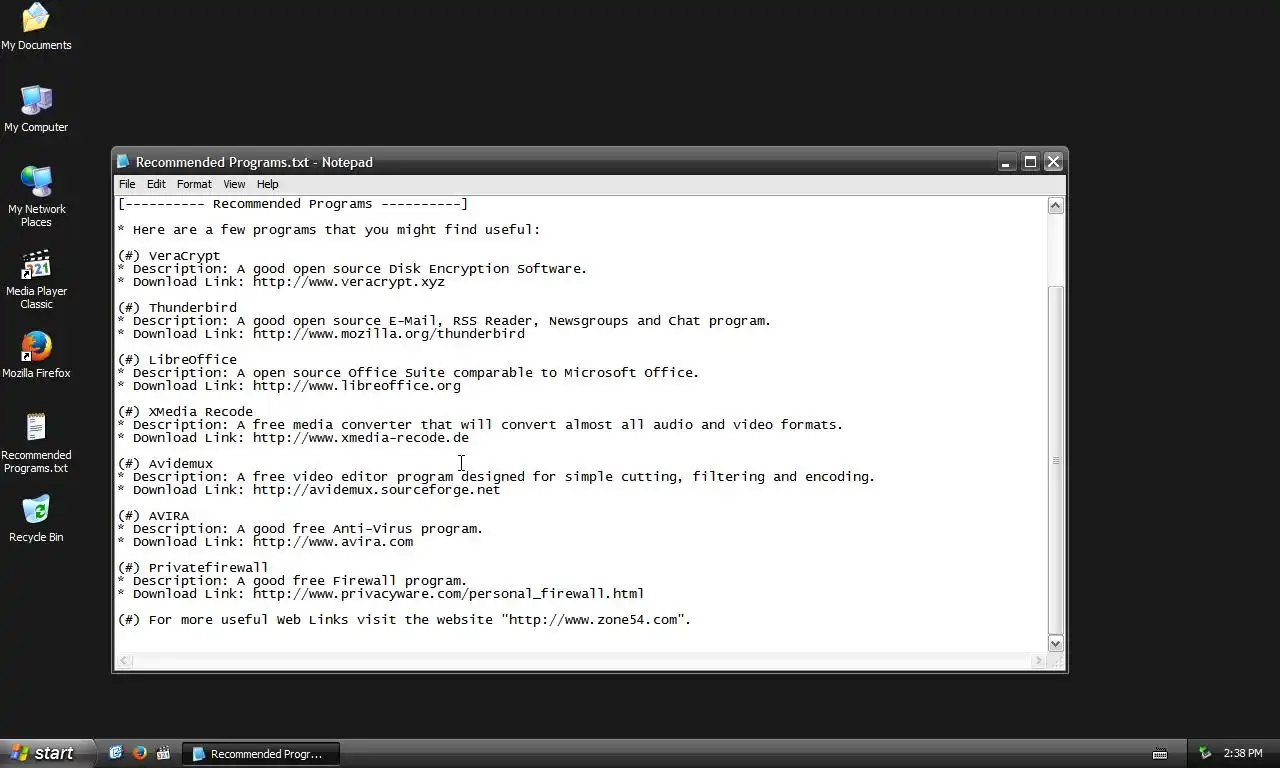Screen dimensions: 1280x768
Task: Close the Notepad window
Action: [x=1053, y=162]
